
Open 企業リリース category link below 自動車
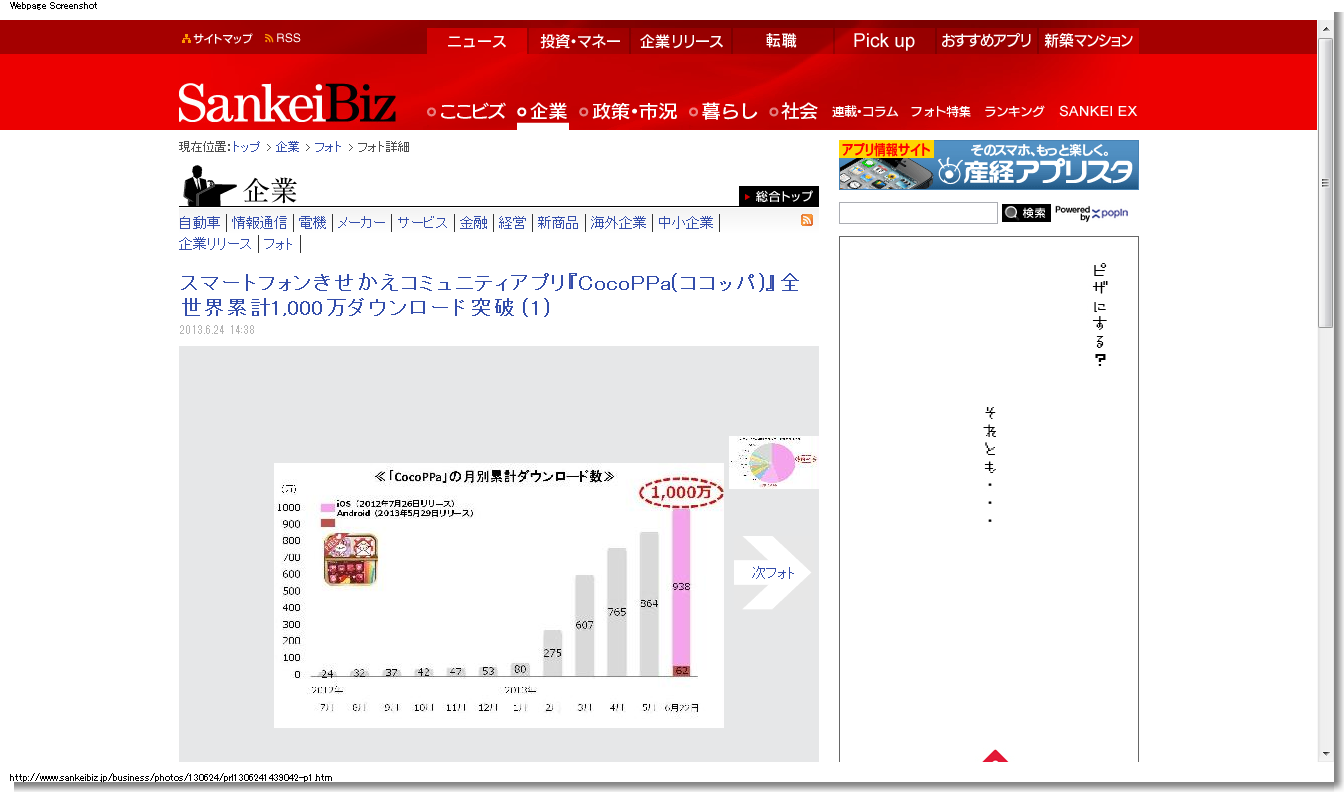(215, 244)
